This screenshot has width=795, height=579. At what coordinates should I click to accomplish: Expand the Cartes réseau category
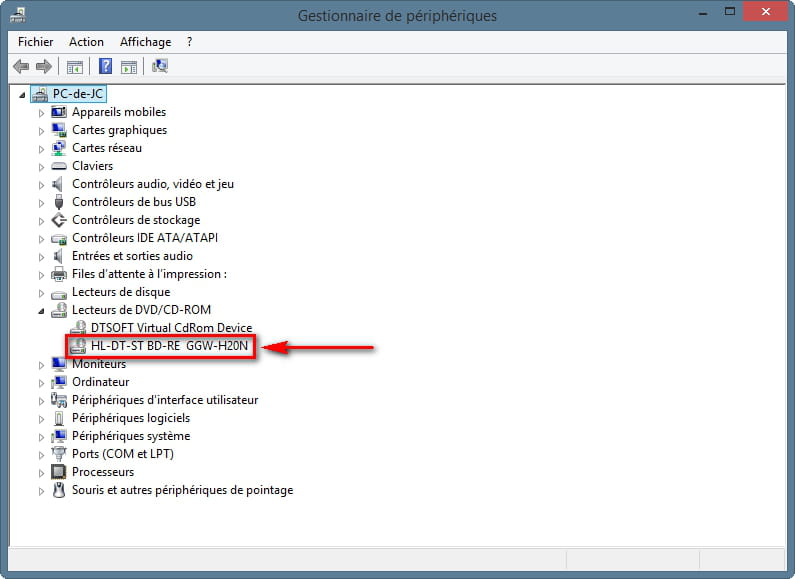coord(42,149)
